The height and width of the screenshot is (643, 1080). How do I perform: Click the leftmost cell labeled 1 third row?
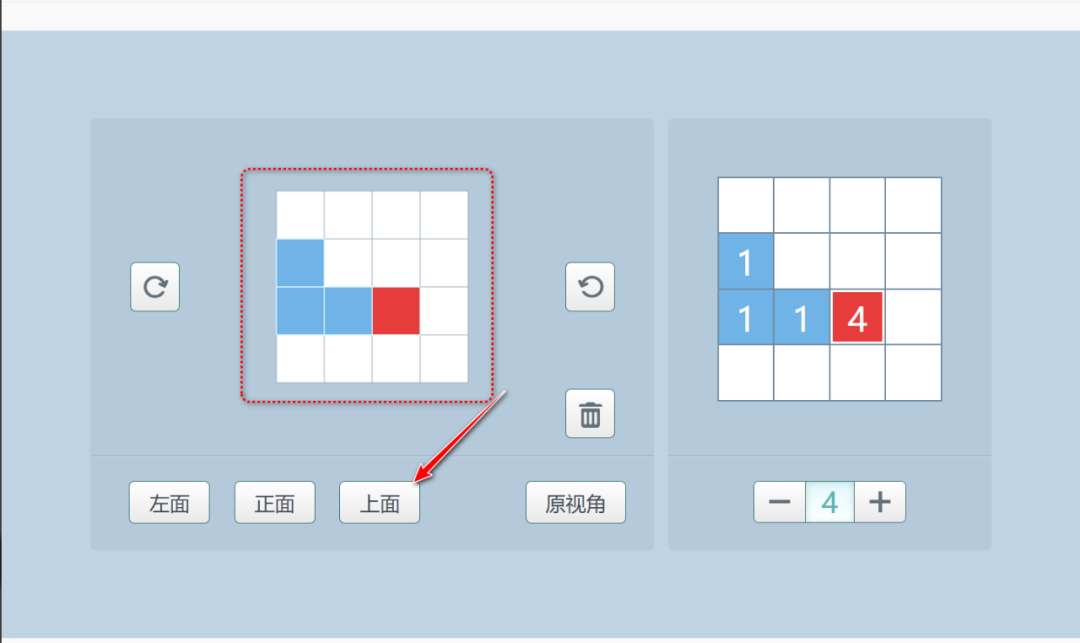tap(745, 318)
